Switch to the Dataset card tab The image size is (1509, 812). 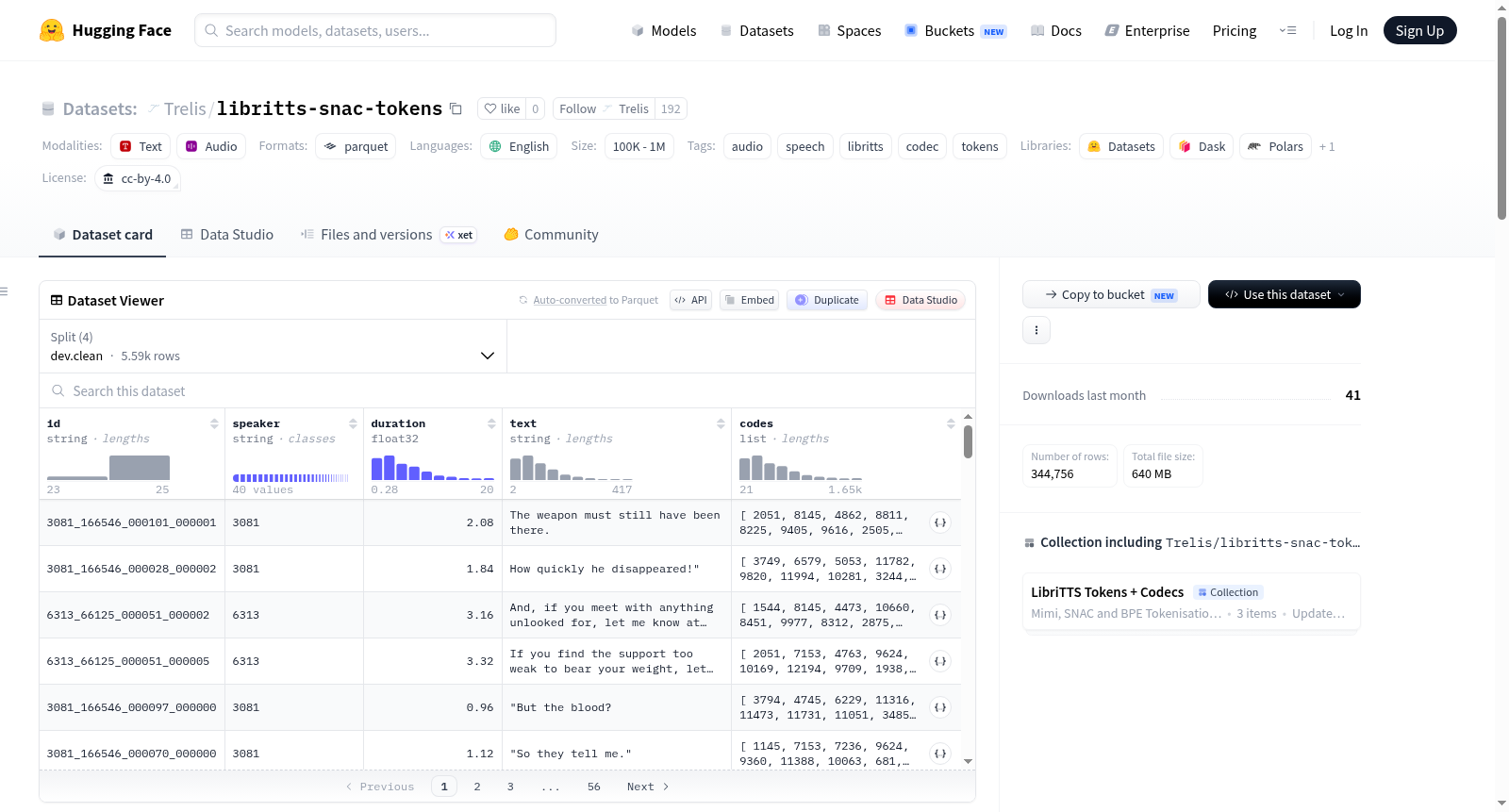[x=103, y=235]
